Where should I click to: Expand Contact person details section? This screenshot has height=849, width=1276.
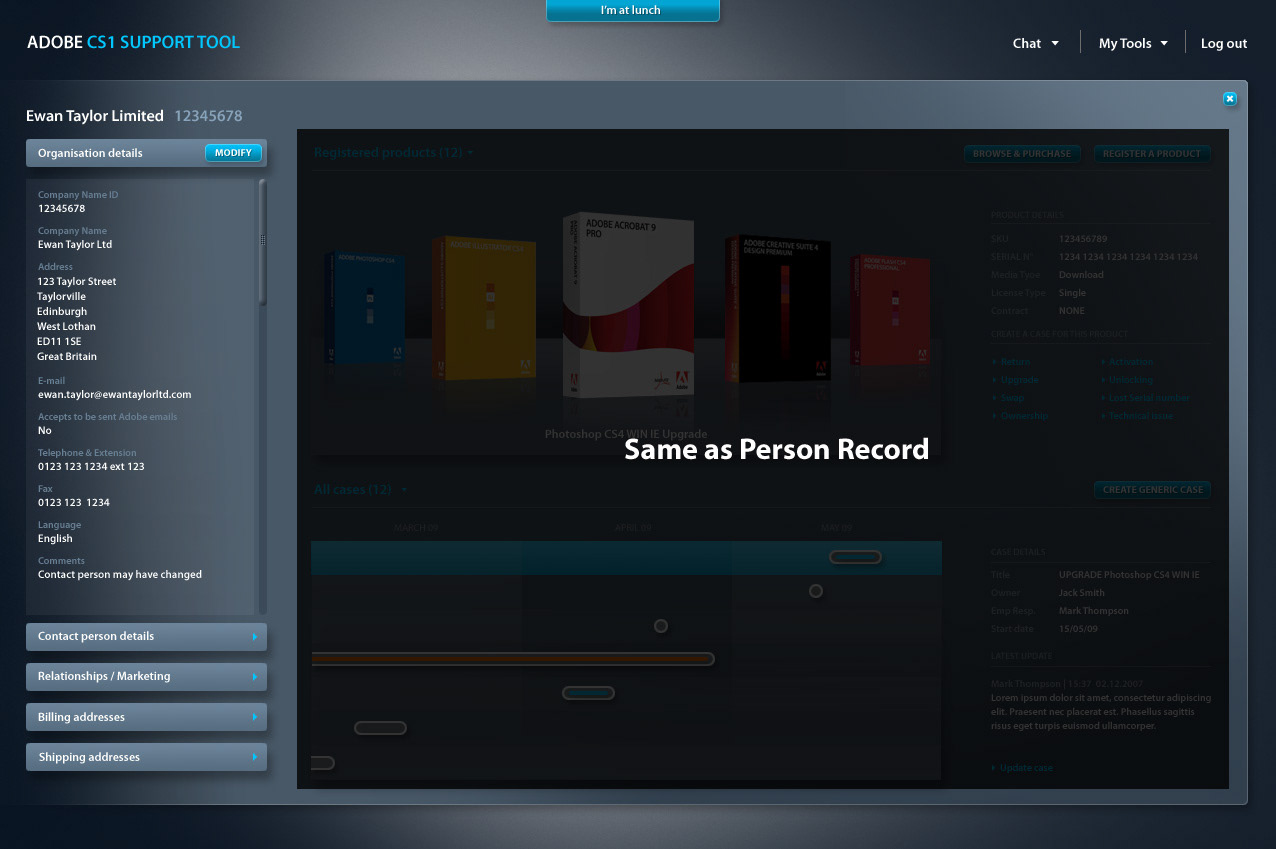coord(146,636)
